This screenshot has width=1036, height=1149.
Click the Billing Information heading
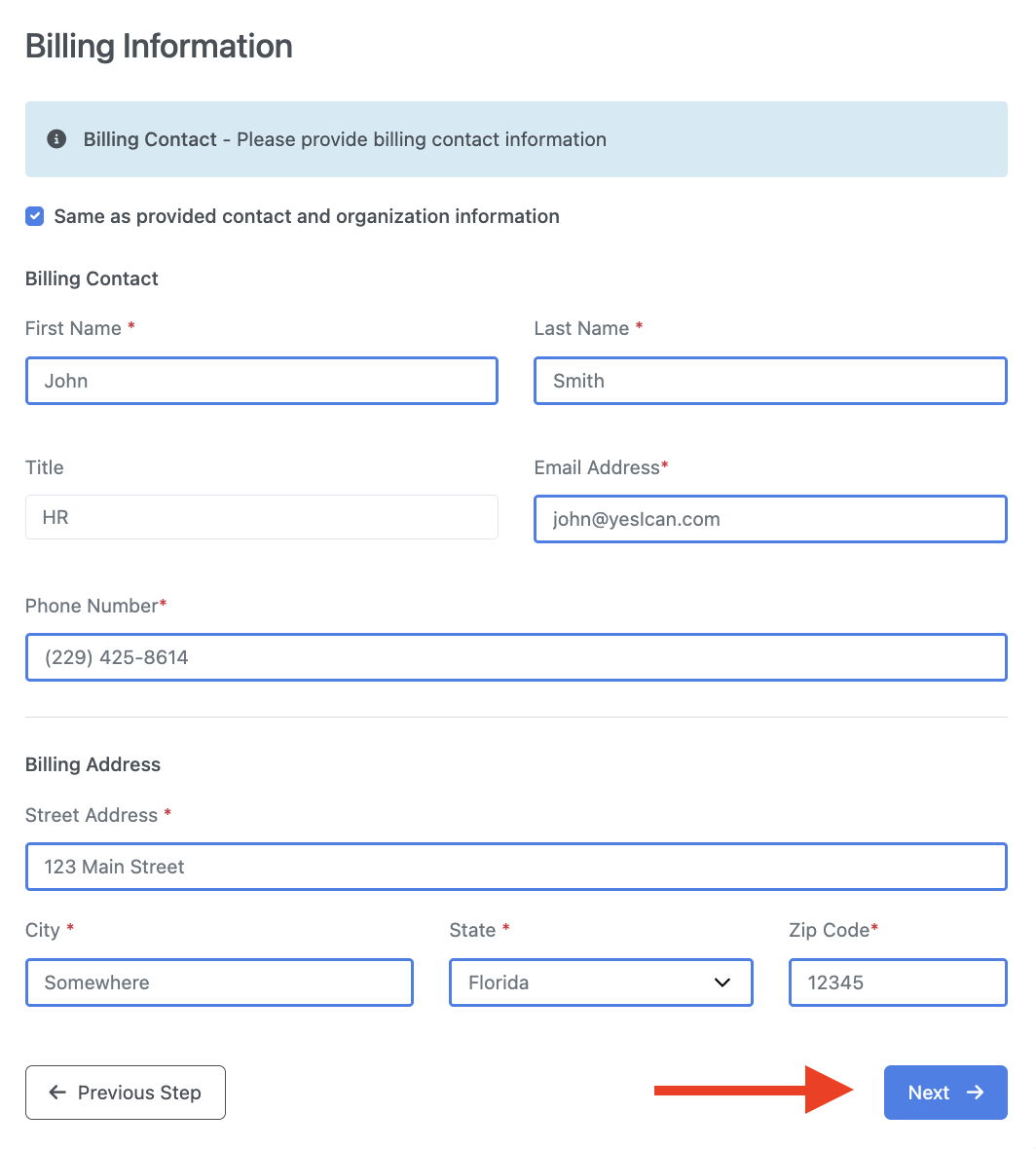[159, 46]
